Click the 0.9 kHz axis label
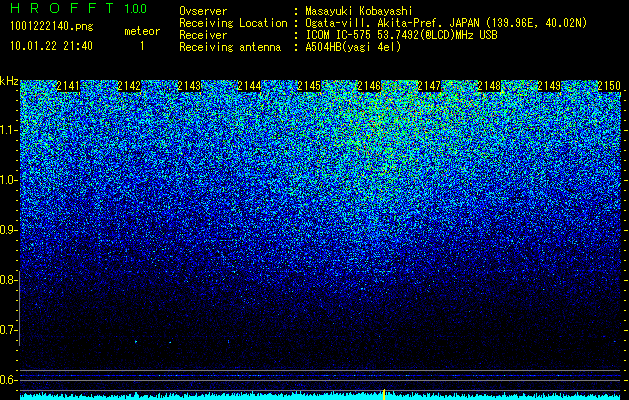This screenshot has height=400, width=629. 8,230
